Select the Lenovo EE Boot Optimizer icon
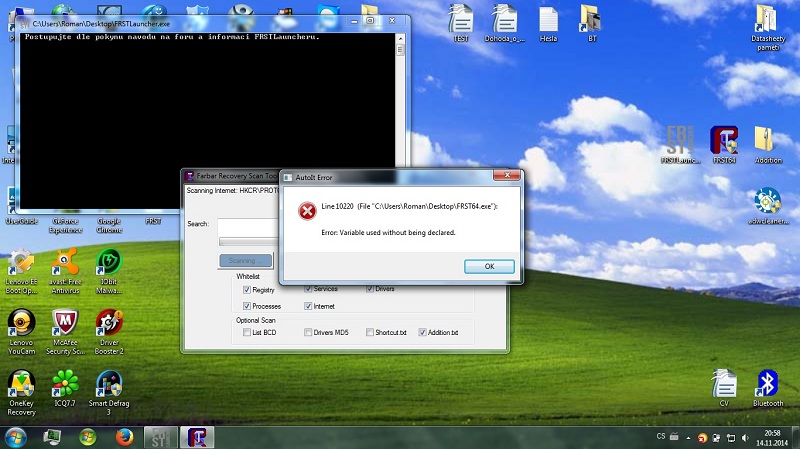 pos(21,271)
